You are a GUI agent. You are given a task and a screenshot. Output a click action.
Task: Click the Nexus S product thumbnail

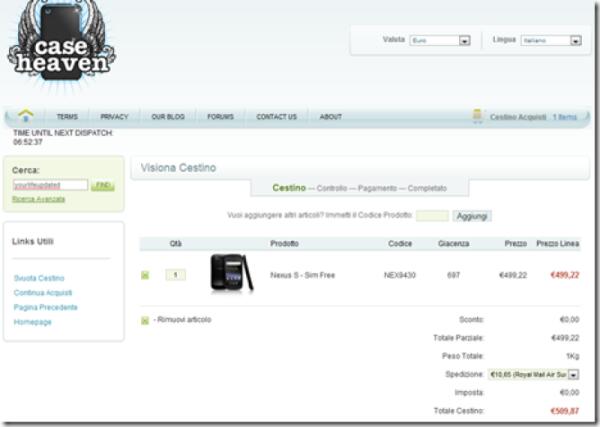pos(231,273)
